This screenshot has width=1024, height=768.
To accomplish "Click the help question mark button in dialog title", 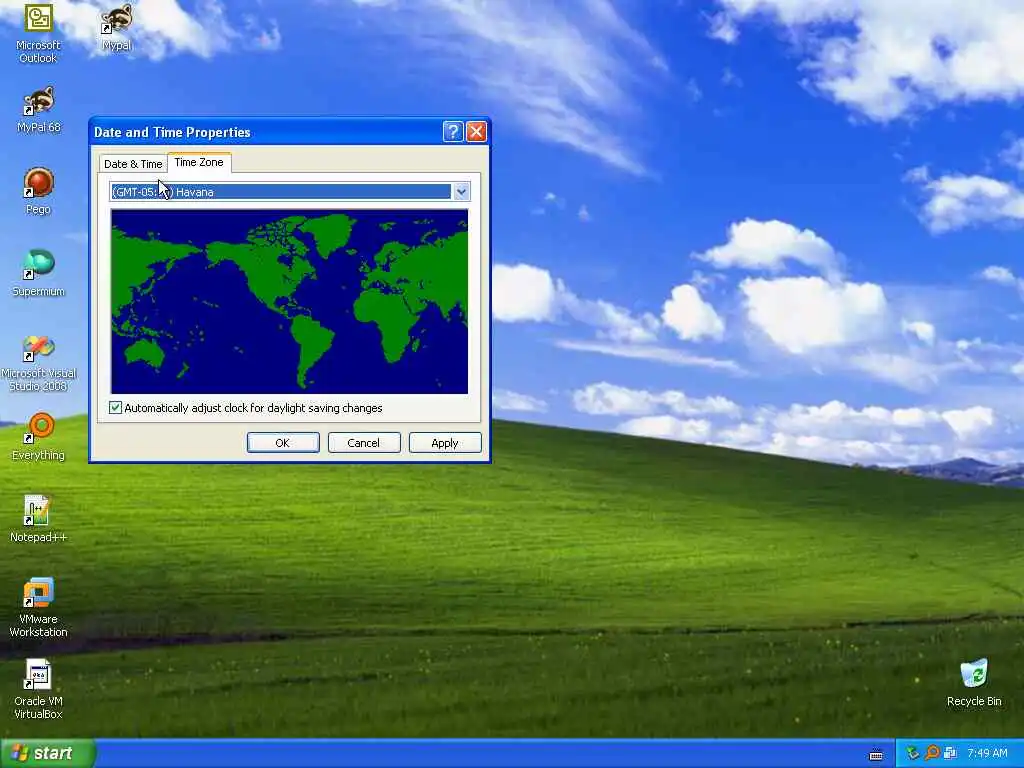I will coord(453,132).
